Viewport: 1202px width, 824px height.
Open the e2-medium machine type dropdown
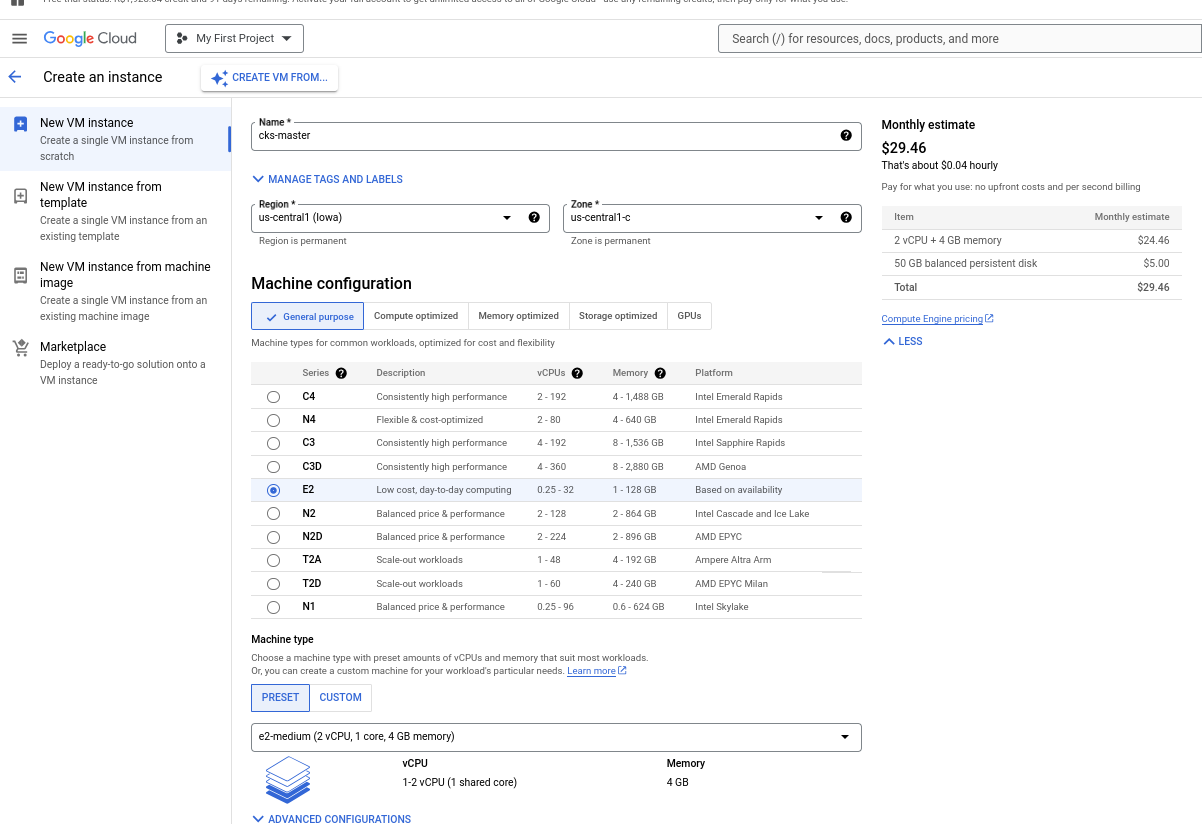click(x=555, y=737)
